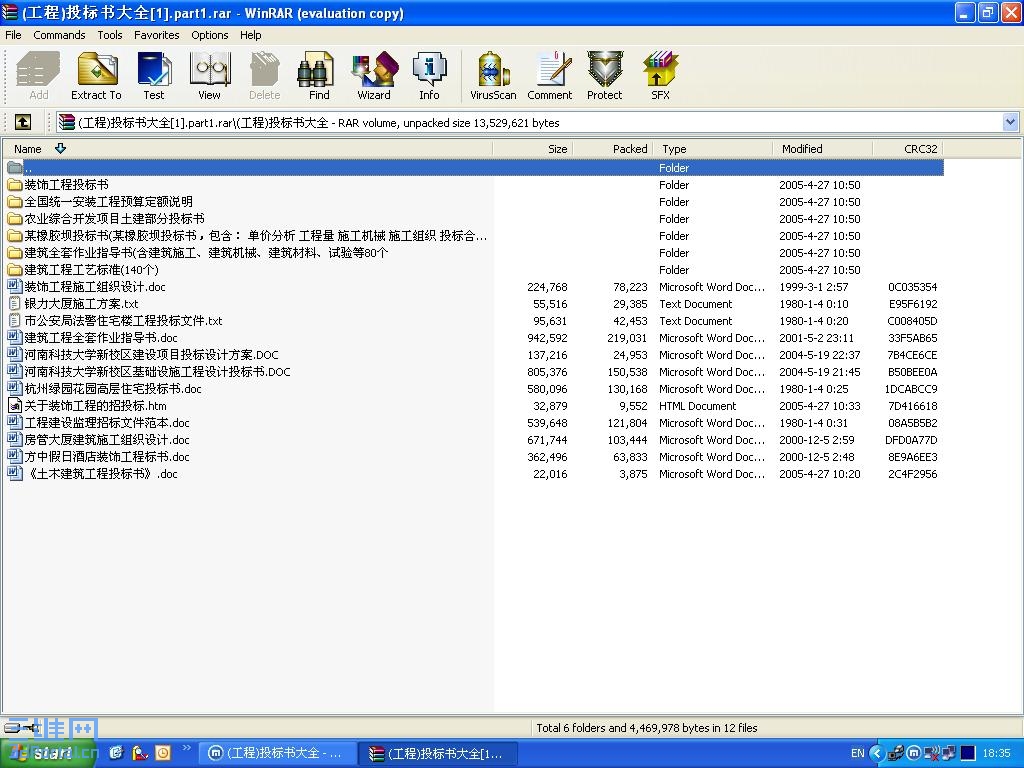Select the parent folder '..' row
The image size is (1024, 768).
473,168
